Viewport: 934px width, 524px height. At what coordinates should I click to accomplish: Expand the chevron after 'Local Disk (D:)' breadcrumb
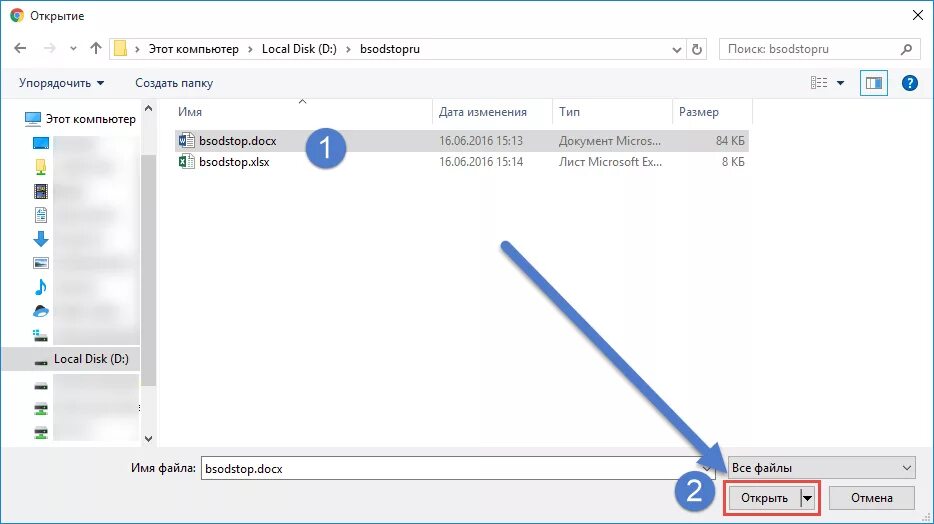click(348, 49)
